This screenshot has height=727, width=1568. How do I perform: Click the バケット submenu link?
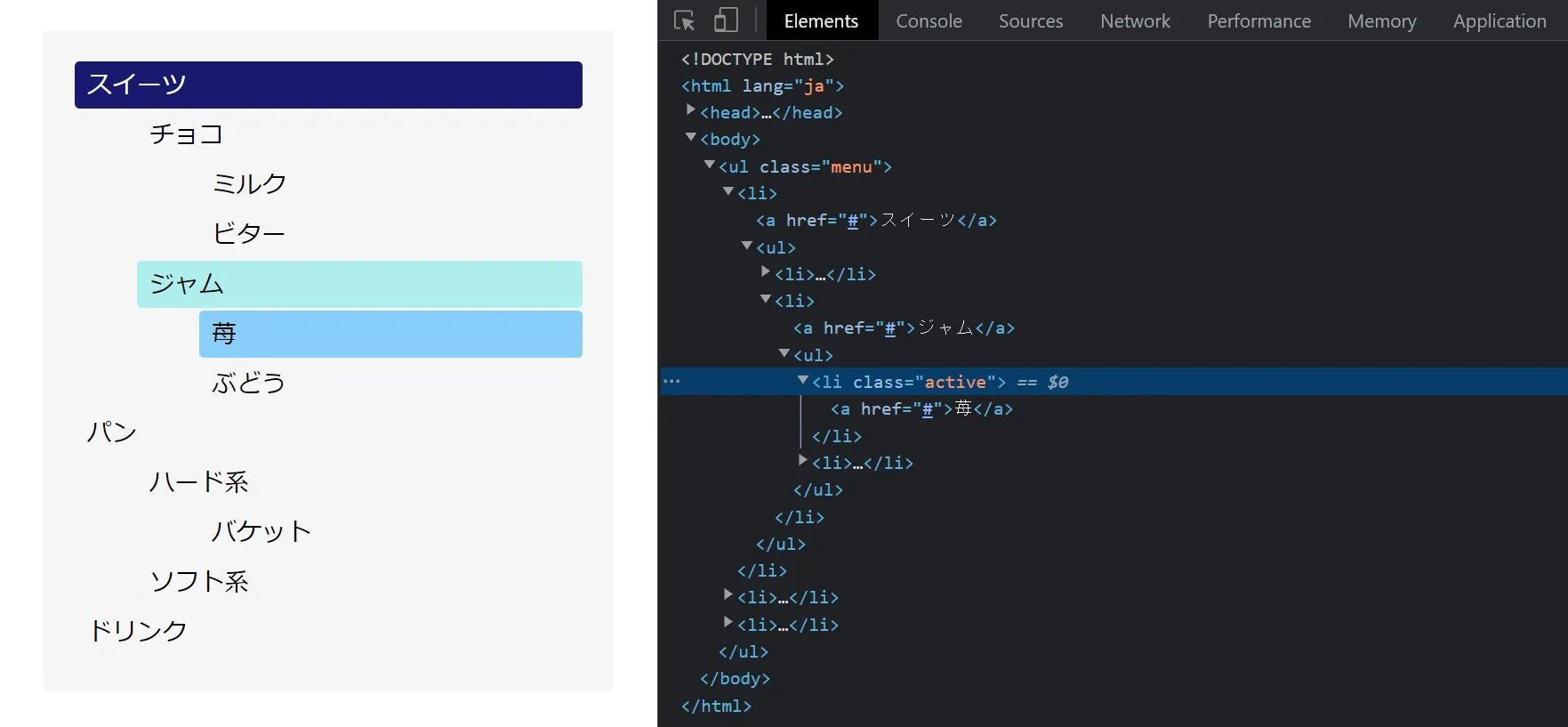261,531
